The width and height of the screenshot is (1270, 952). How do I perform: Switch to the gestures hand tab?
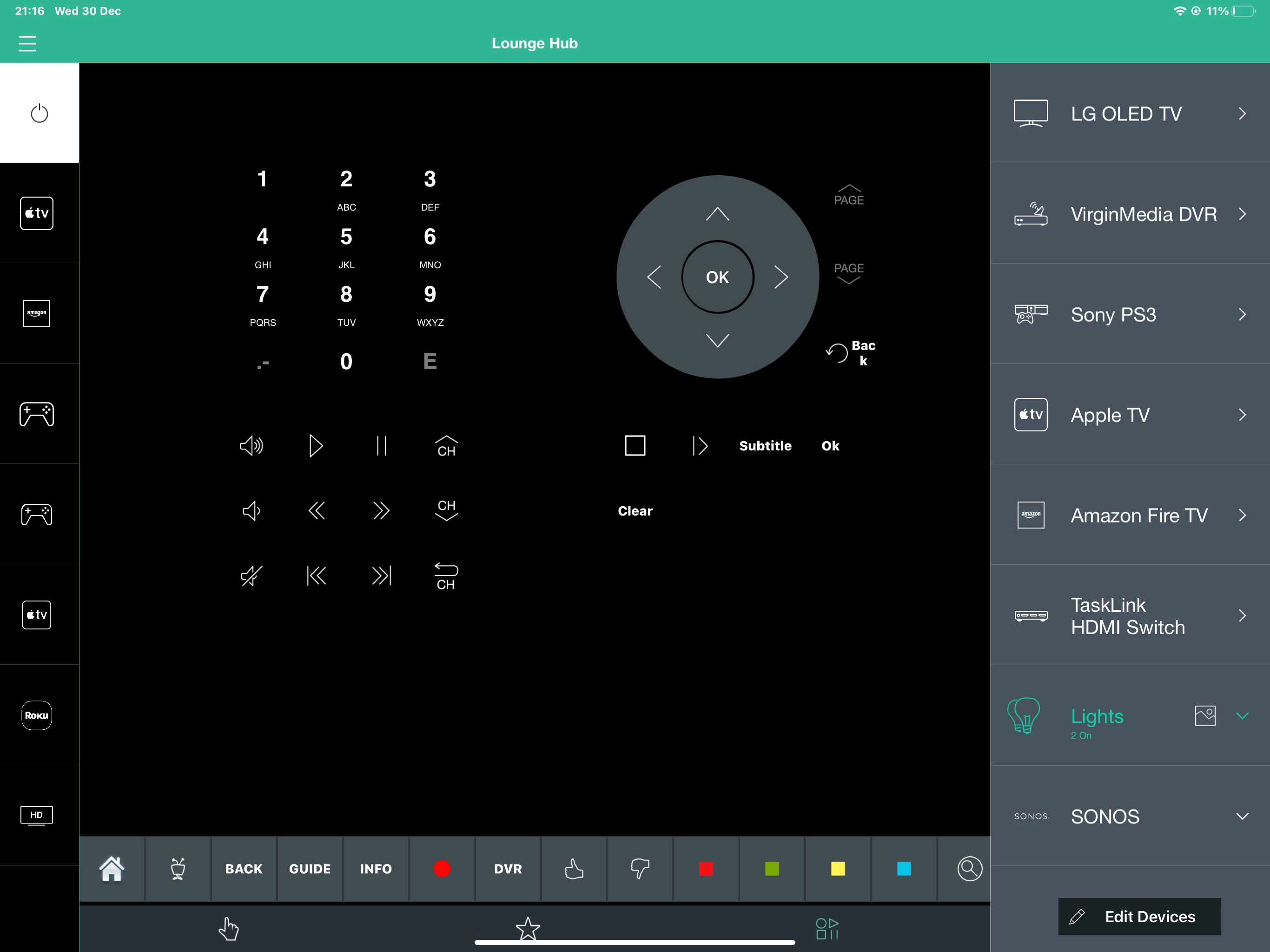[x=229, y=928]
